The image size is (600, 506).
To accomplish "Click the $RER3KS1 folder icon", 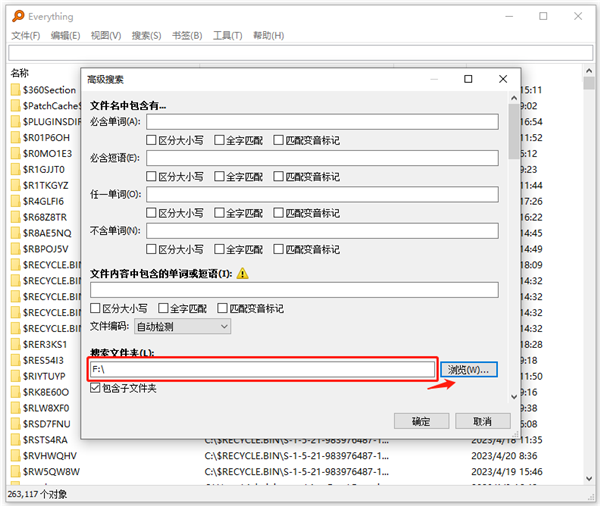I will (15, 344).
